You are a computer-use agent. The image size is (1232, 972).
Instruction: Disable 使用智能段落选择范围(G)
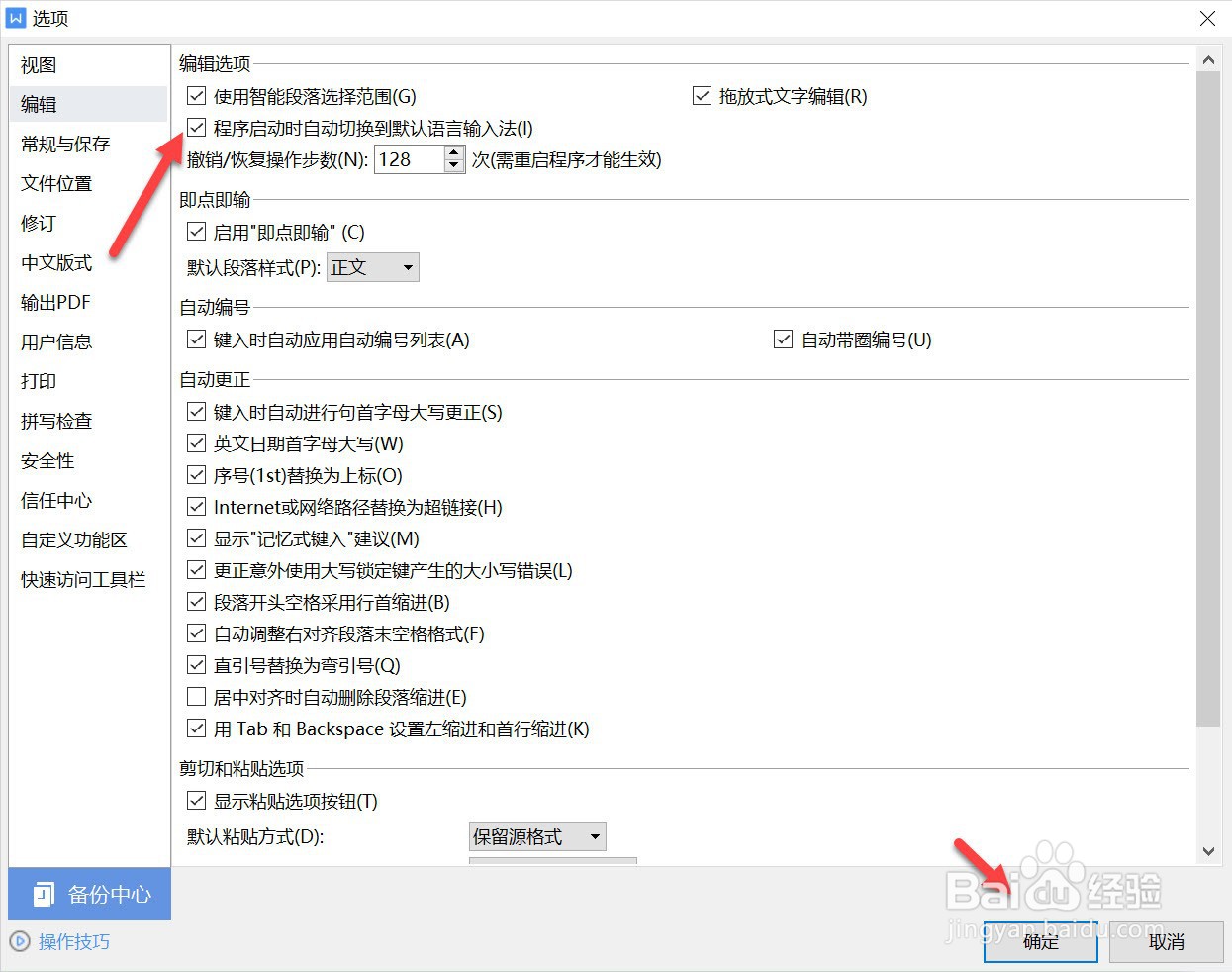click(196, 95)
